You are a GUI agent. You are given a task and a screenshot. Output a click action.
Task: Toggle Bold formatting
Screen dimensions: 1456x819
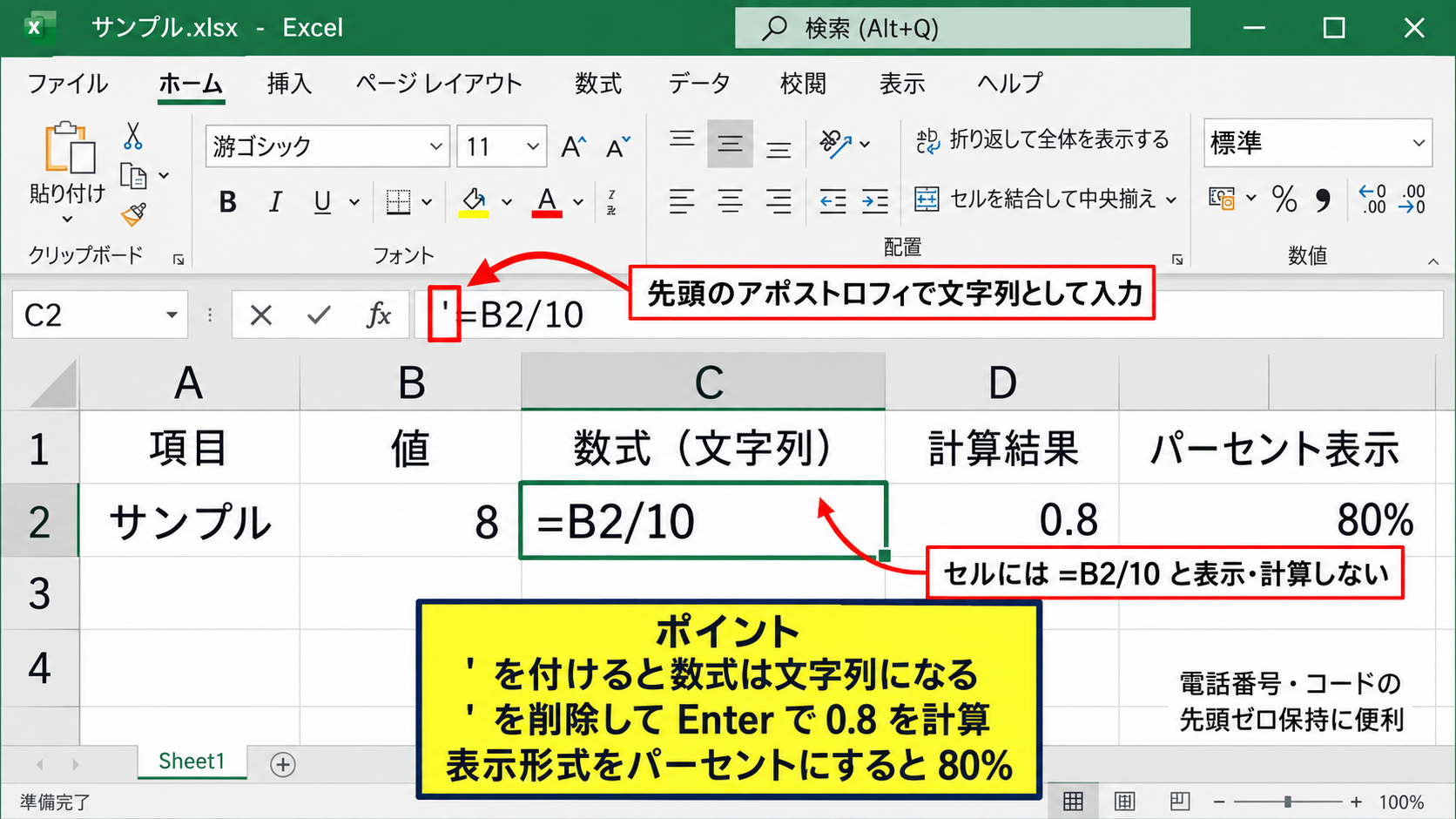[228, 202]
